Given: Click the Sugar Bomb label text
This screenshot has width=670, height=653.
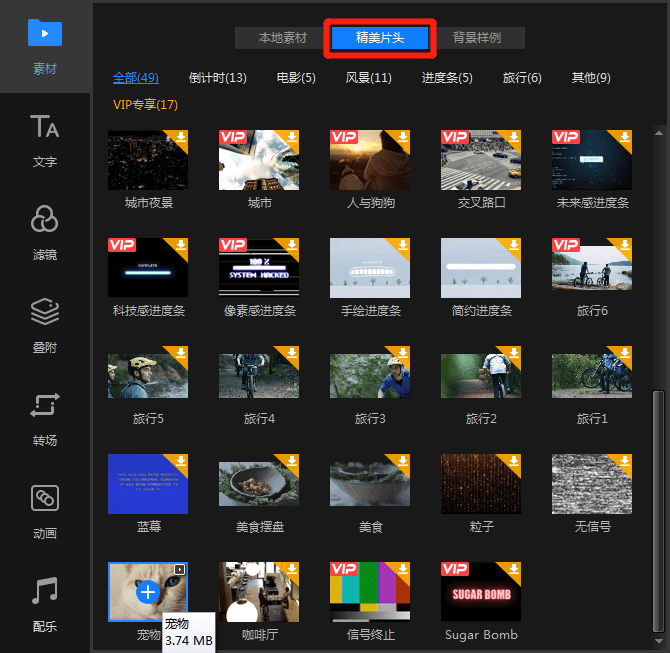Looking at the screenshot, I should point(481,635).
